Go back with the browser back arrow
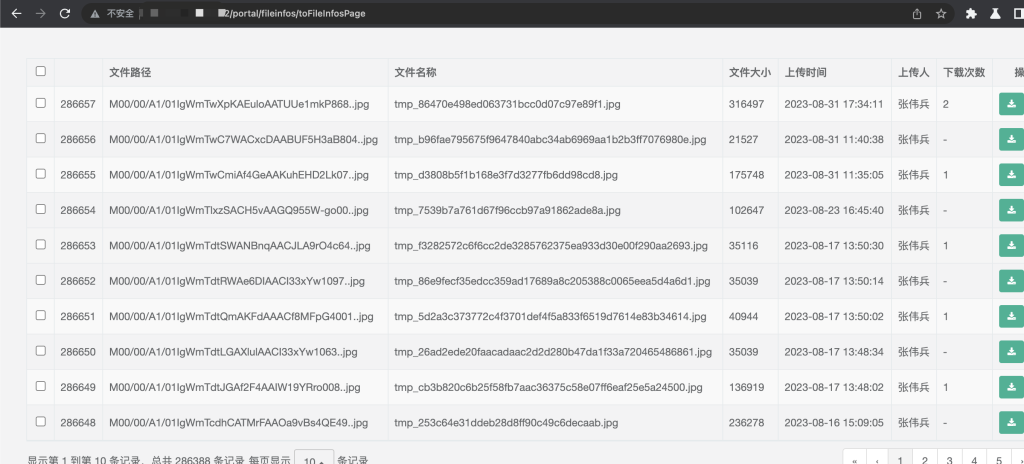This screenshot has width=1024, height=464. point(16,13)
